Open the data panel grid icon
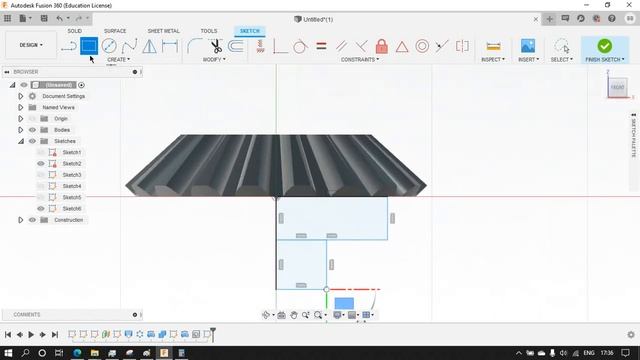The height and width of the screenshot is (360, 640). tap(7, 18)
